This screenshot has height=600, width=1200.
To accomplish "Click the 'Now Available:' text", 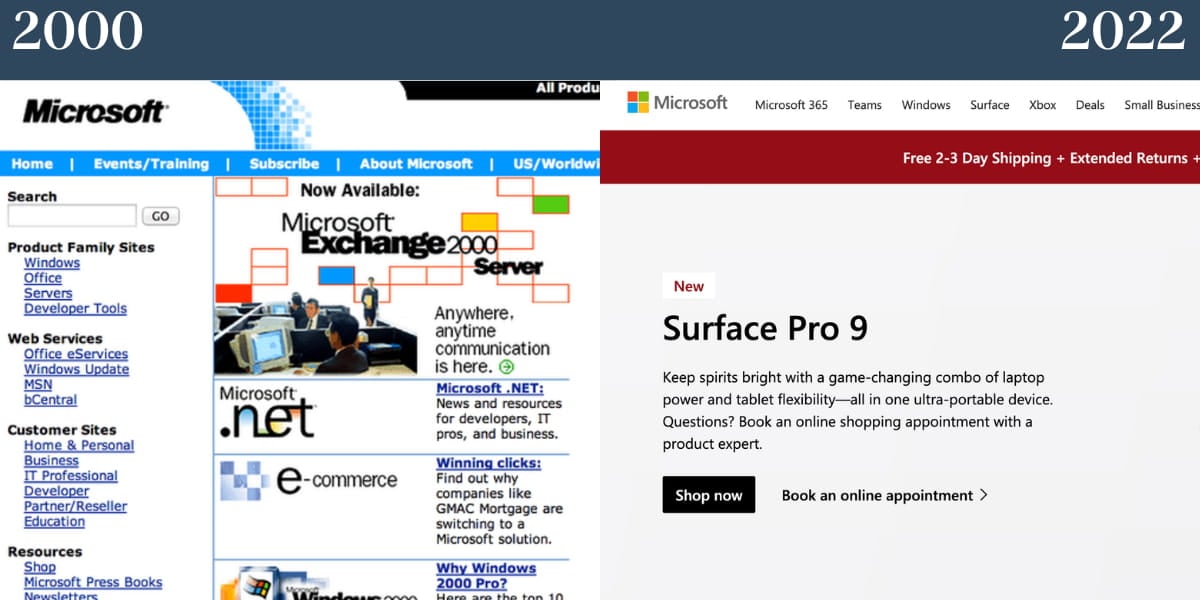I will click(360, 190).
